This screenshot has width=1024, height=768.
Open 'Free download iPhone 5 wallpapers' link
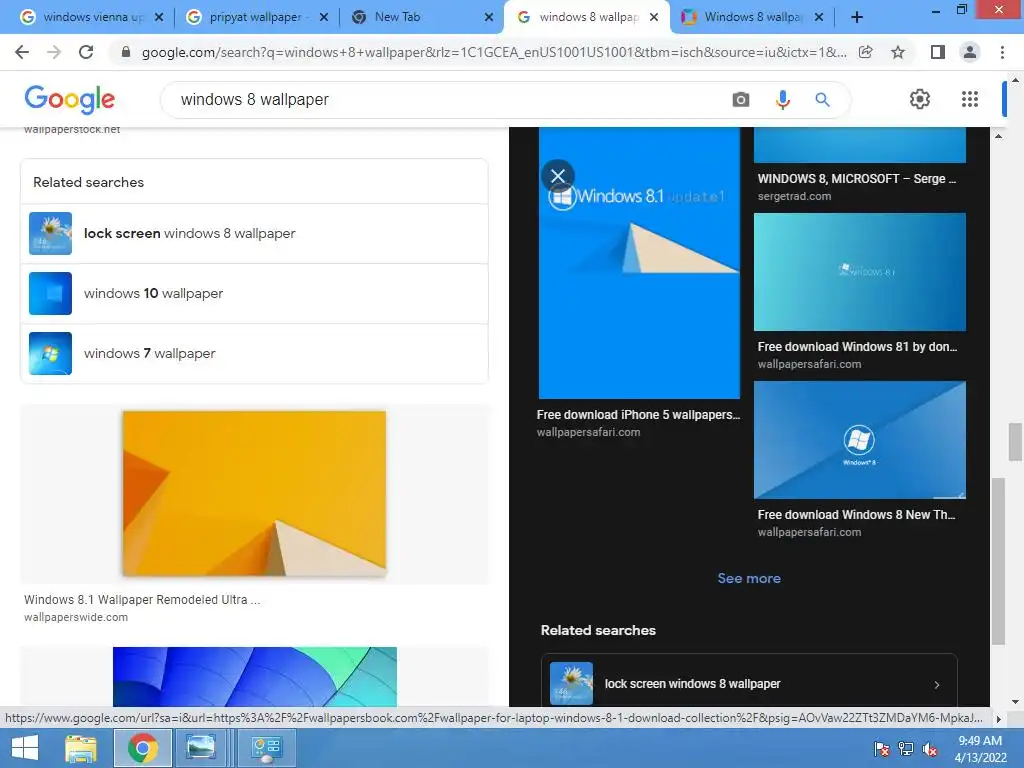[x=638, y=415]
